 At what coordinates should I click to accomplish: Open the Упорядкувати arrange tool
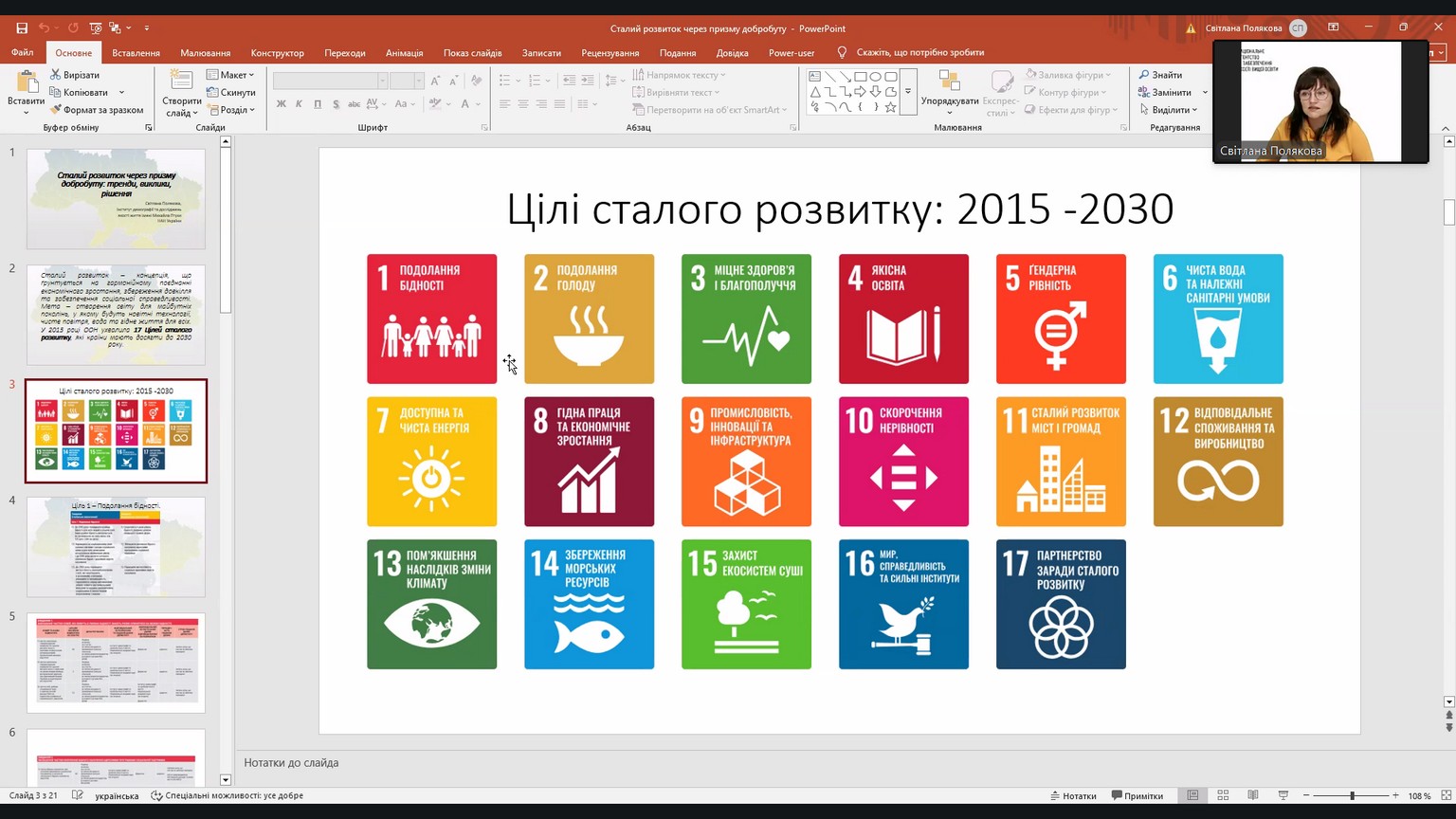coord(949,89)
